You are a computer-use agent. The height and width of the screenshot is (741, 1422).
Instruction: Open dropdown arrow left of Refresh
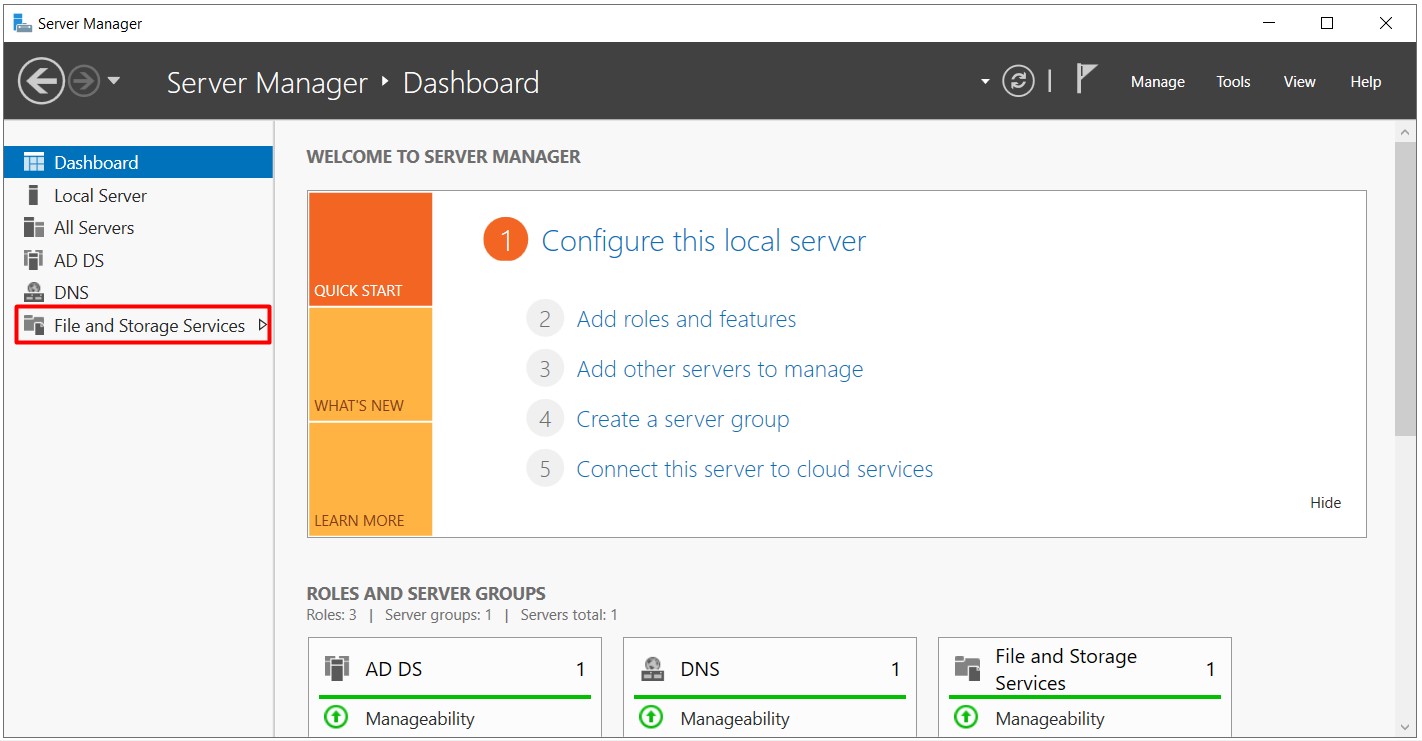(985, 82)
